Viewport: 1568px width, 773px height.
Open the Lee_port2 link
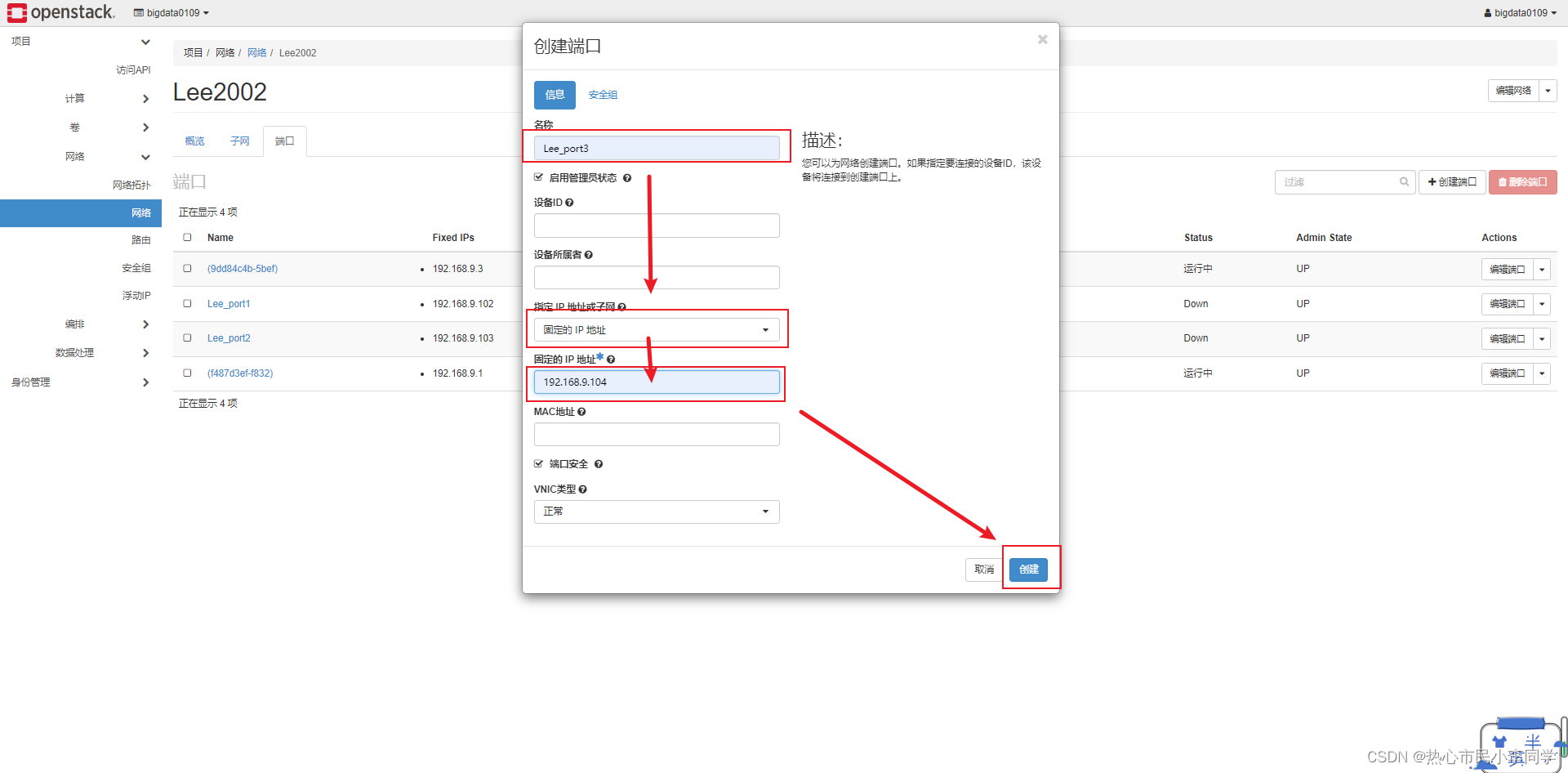tap(229, 338)
